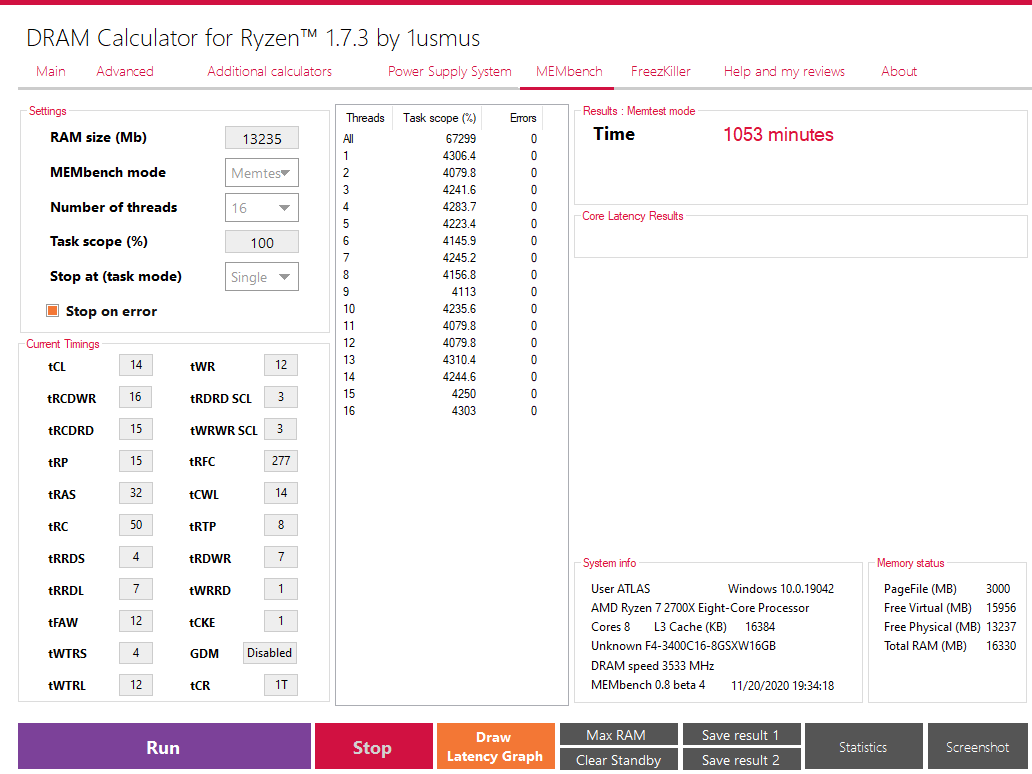This screenshot has width=1032, height=774.
Task: Open the About tab
Action: tap(899, 71)
